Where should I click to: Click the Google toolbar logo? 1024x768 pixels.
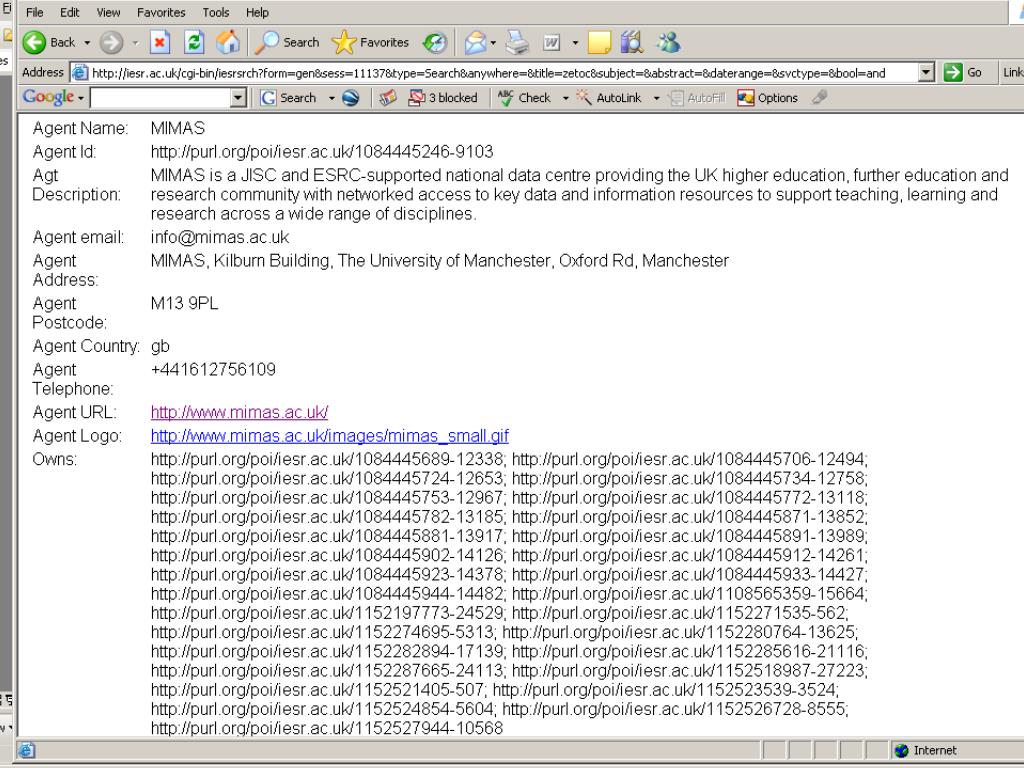click(x=48, y=97)
